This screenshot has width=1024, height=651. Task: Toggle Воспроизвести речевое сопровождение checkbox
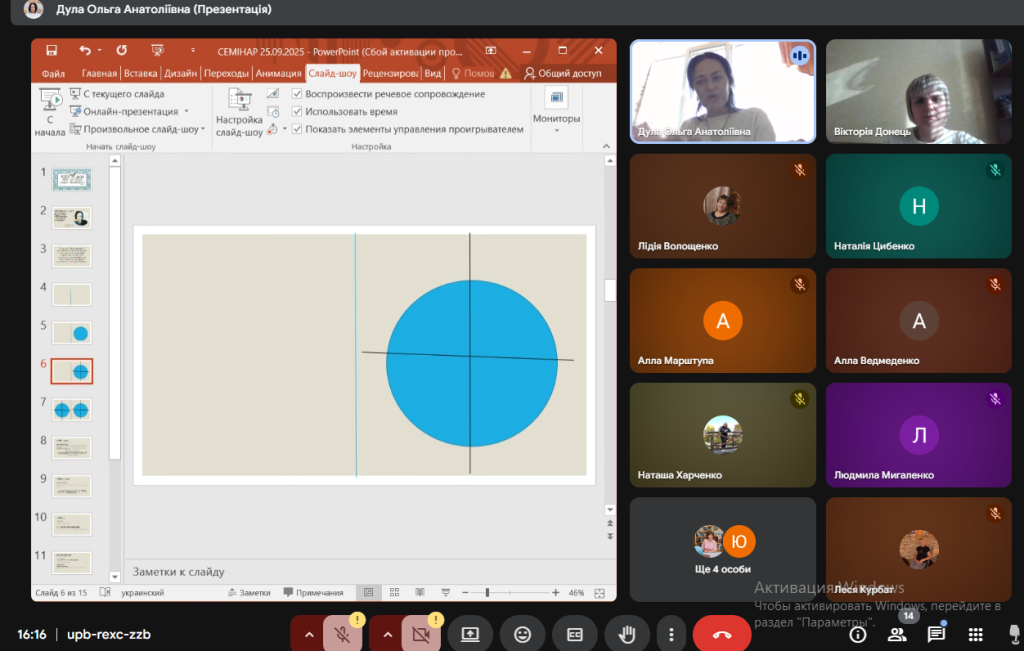tap(297, 94)
